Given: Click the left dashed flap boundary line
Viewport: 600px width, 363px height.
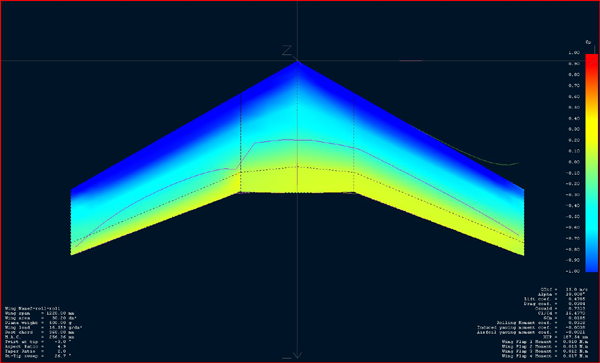Looking at the screenshot, I should (240, 143).
